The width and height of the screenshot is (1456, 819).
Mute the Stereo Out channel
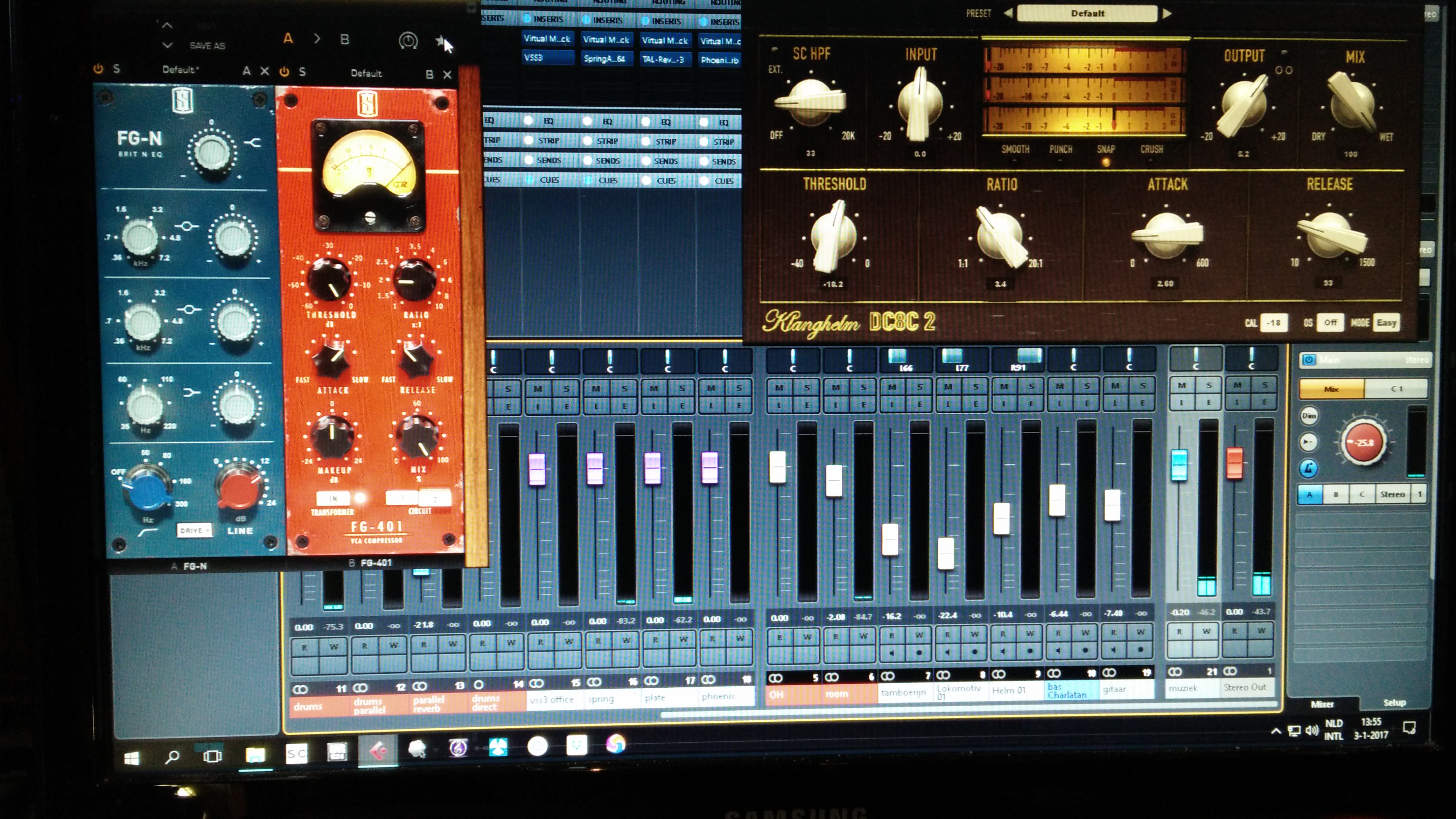point(1237,385)
